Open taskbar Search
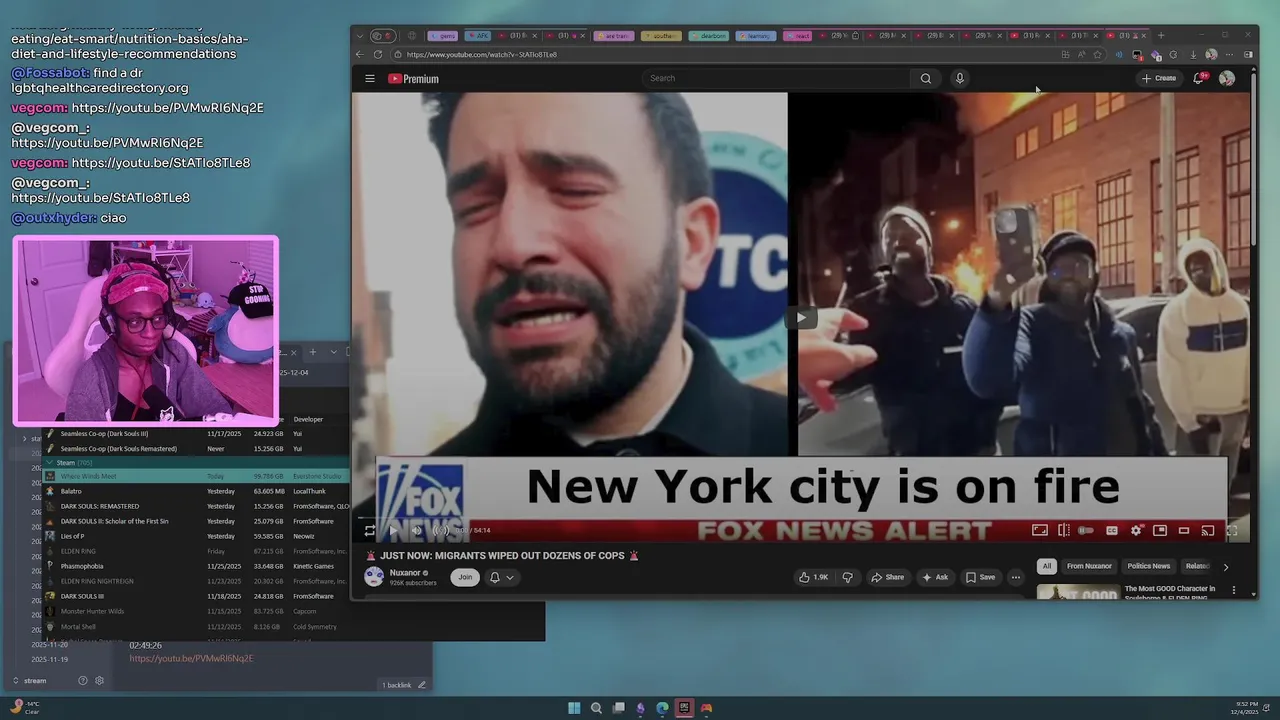Image resolution: width=1280 pixels, height=720 pixels. tap(596, 708)
